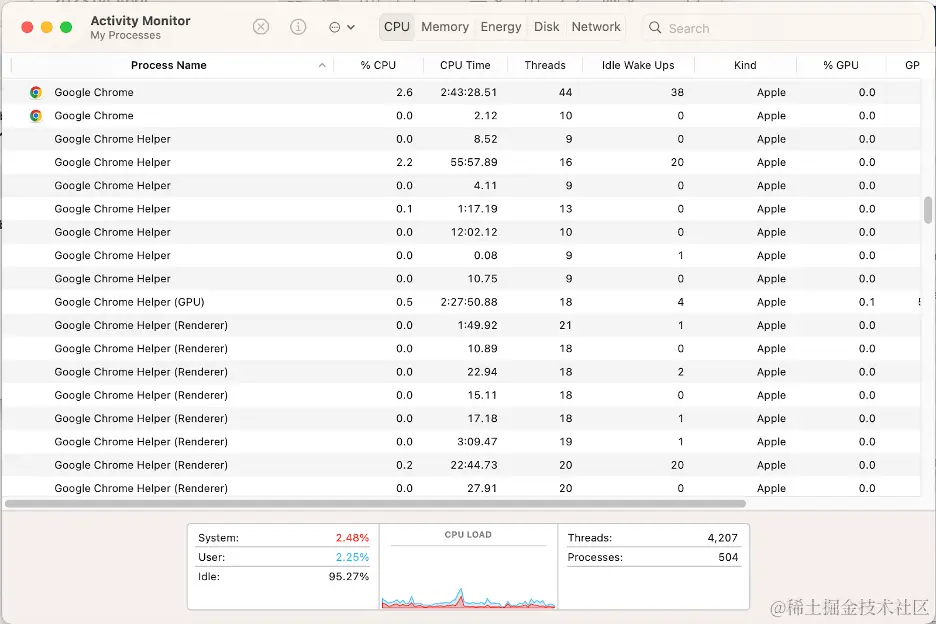Image resolution: width=936 pixels, height=624 pixels.
Task: Select Renderer row with 22:44.73 CPU time
Action: pyautogui.click(x=461, y=465)
